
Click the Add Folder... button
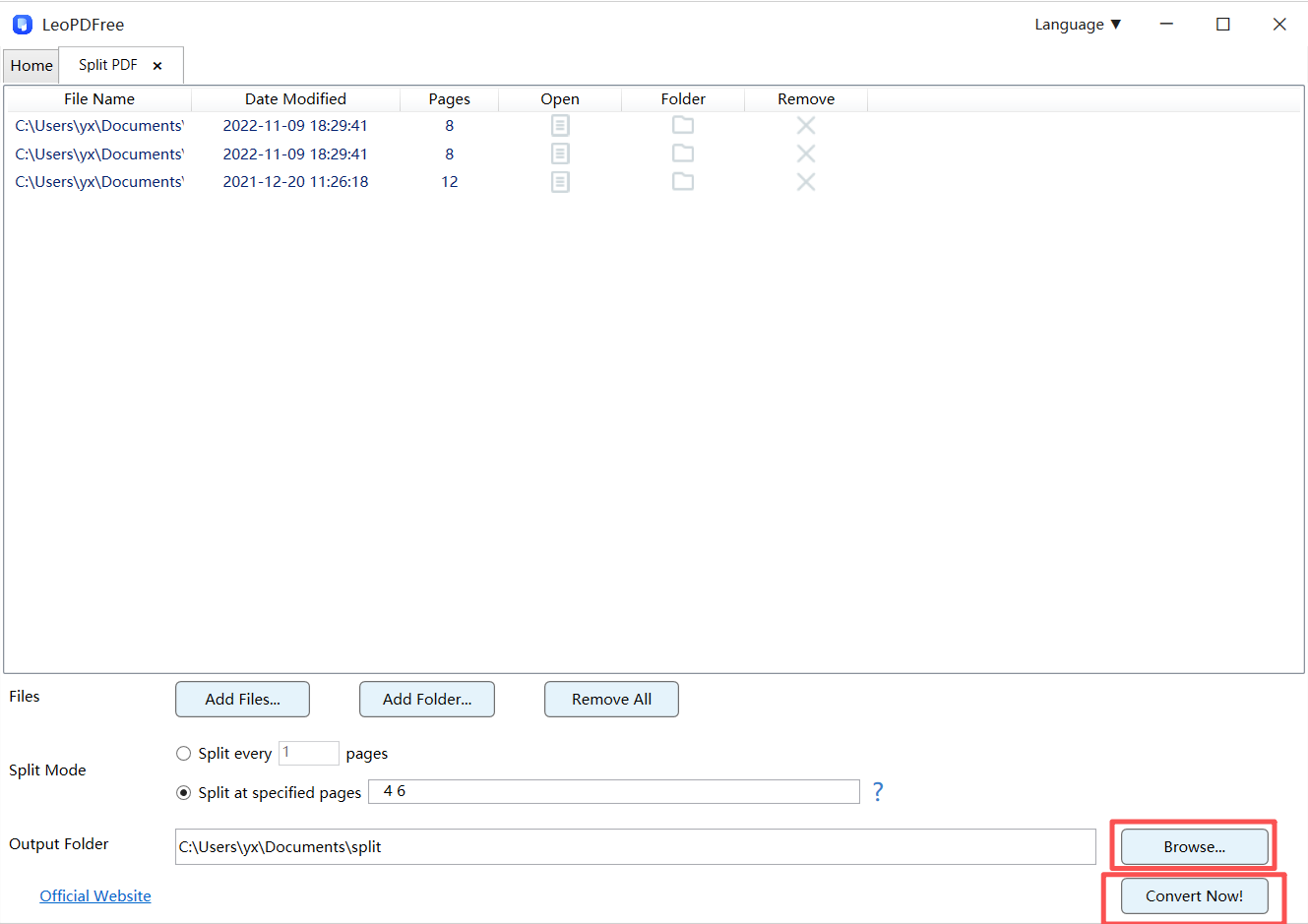(427, 700)
